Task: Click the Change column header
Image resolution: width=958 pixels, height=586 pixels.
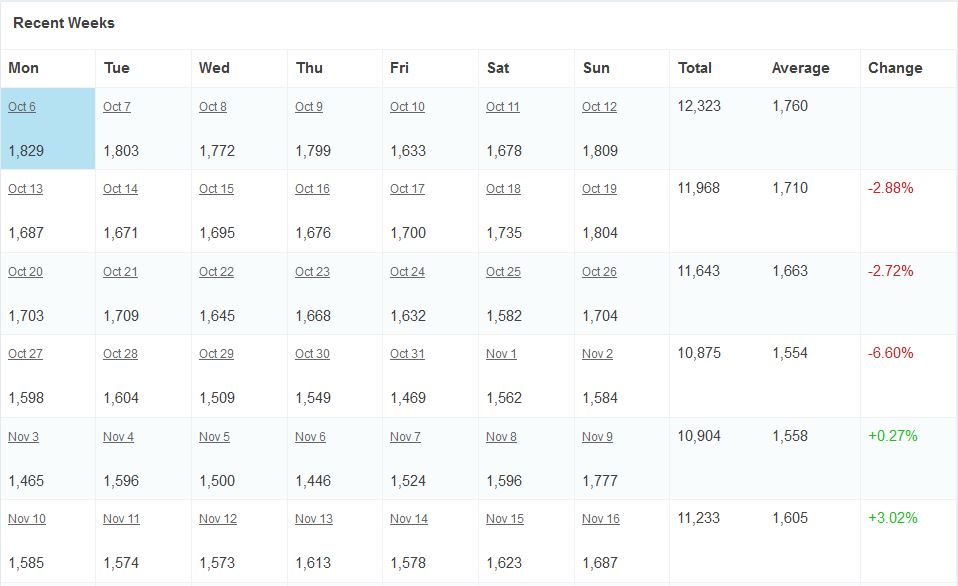Action: pos(895,68)
